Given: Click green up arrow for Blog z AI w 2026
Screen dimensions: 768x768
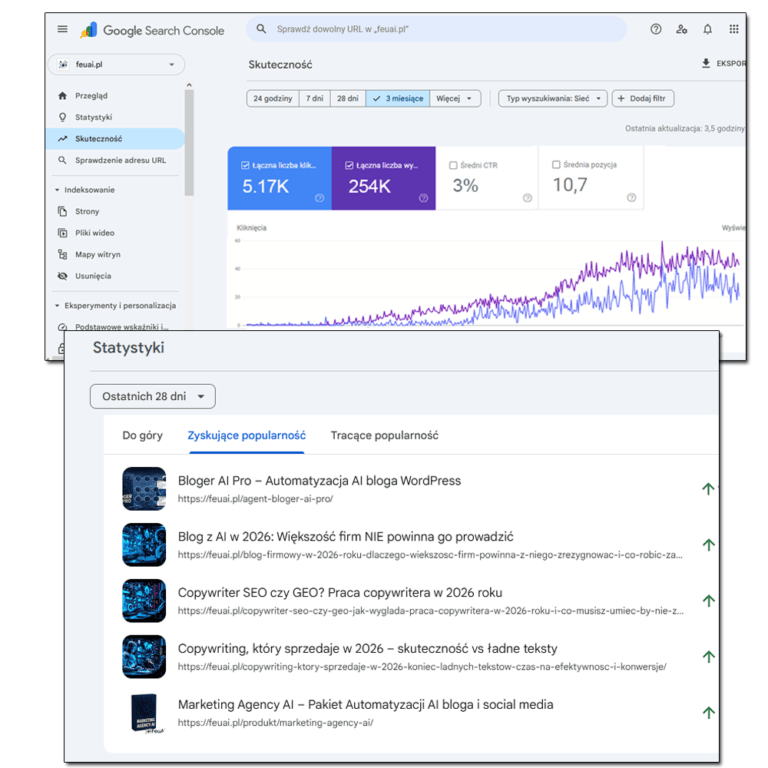Looking at the screenshot, I should point(708,544).
